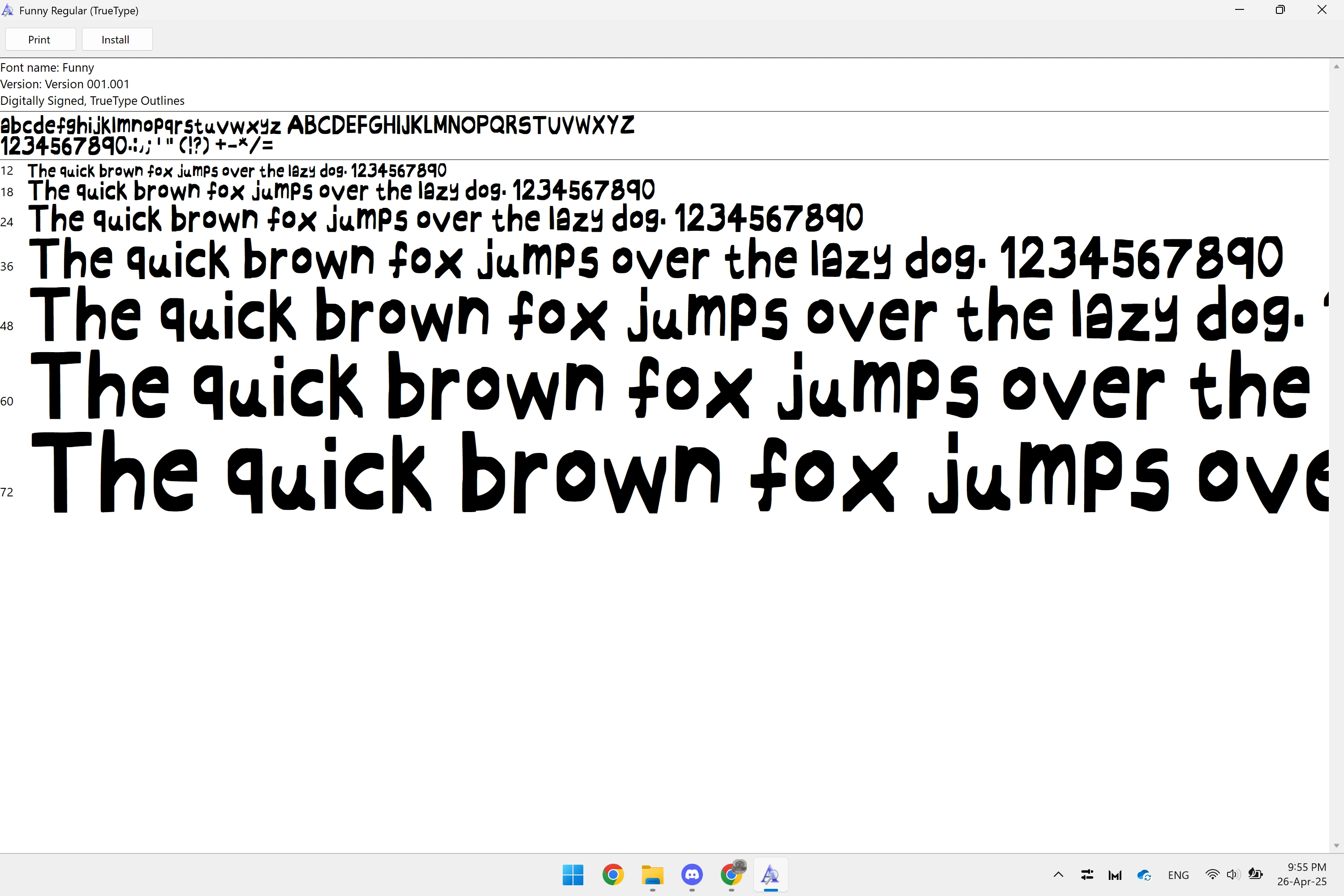Open the M-shaped tray app icon

[x=1114, y=875]
